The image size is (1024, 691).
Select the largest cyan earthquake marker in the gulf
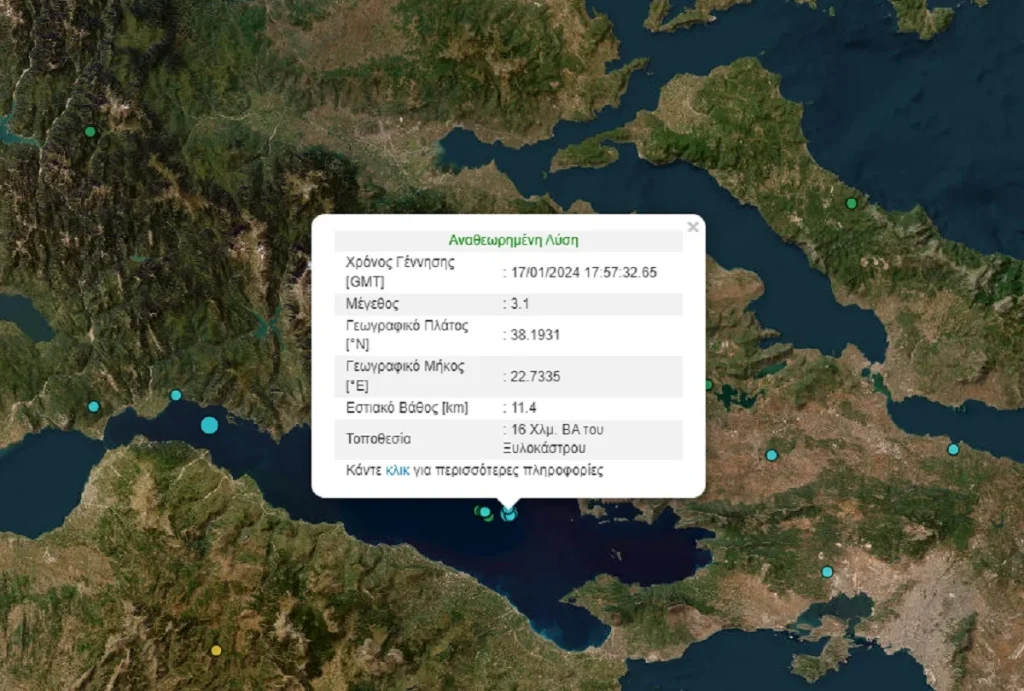[x=209, y=425]
